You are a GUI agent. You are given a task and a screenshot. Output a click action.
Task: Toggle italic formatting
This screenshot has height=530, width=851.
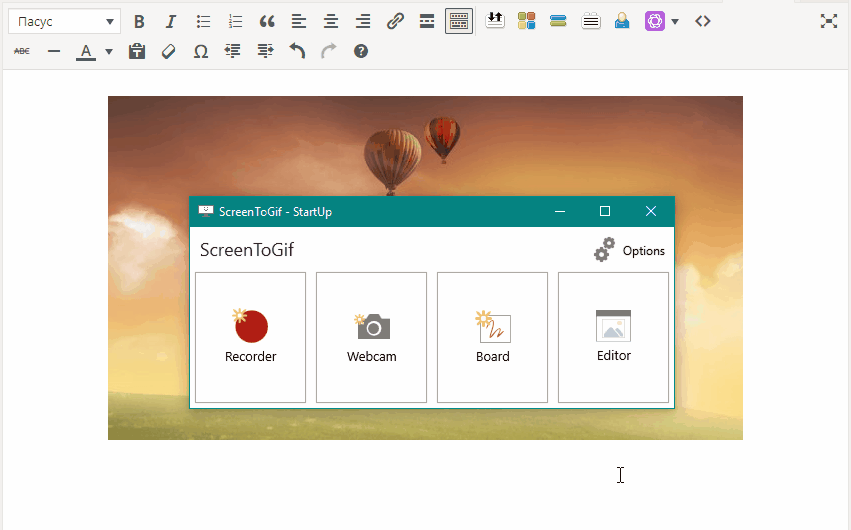coord(171,22)
